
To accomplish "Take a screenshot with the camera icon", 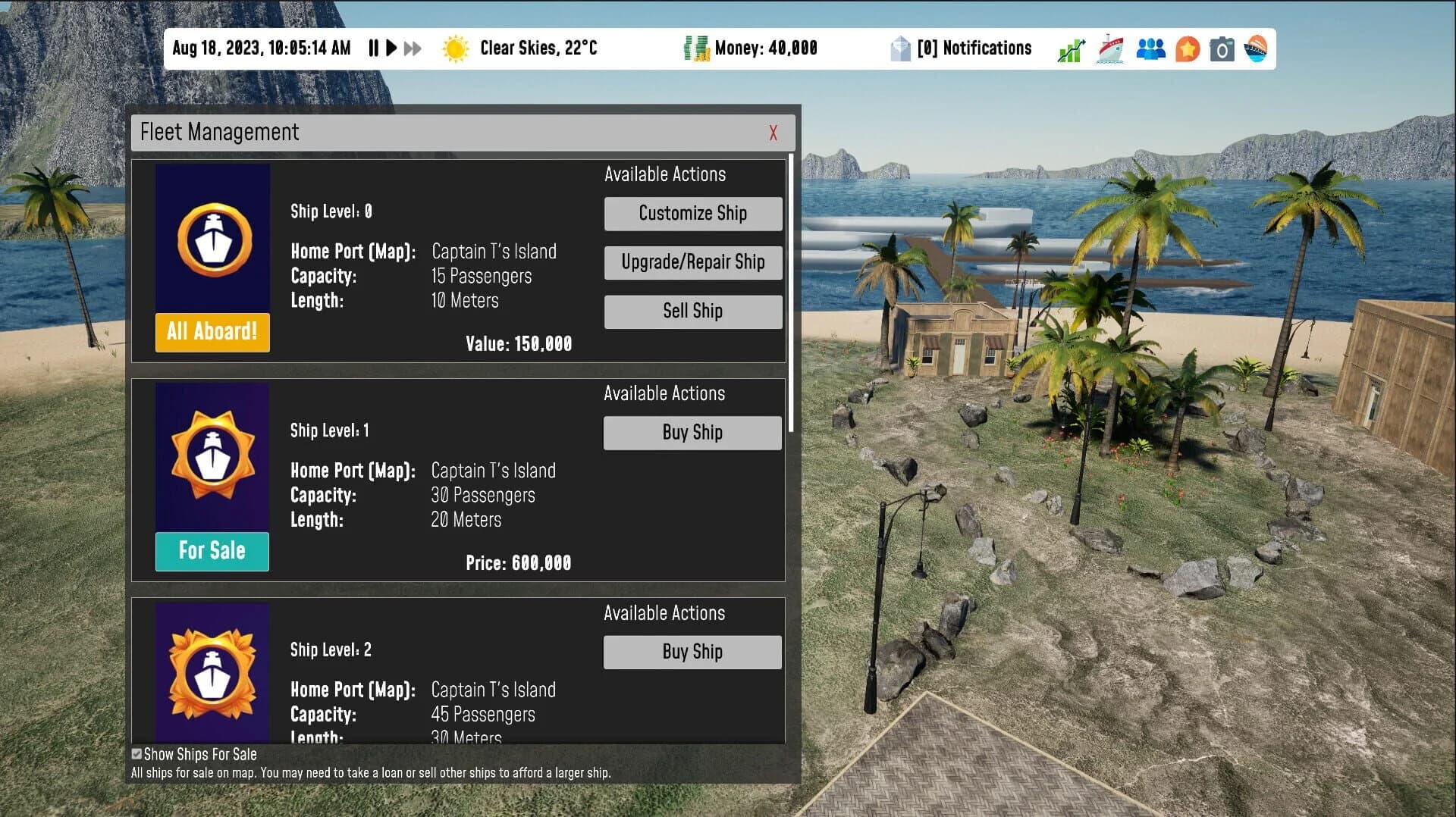I will click(x=1221, y=49).
